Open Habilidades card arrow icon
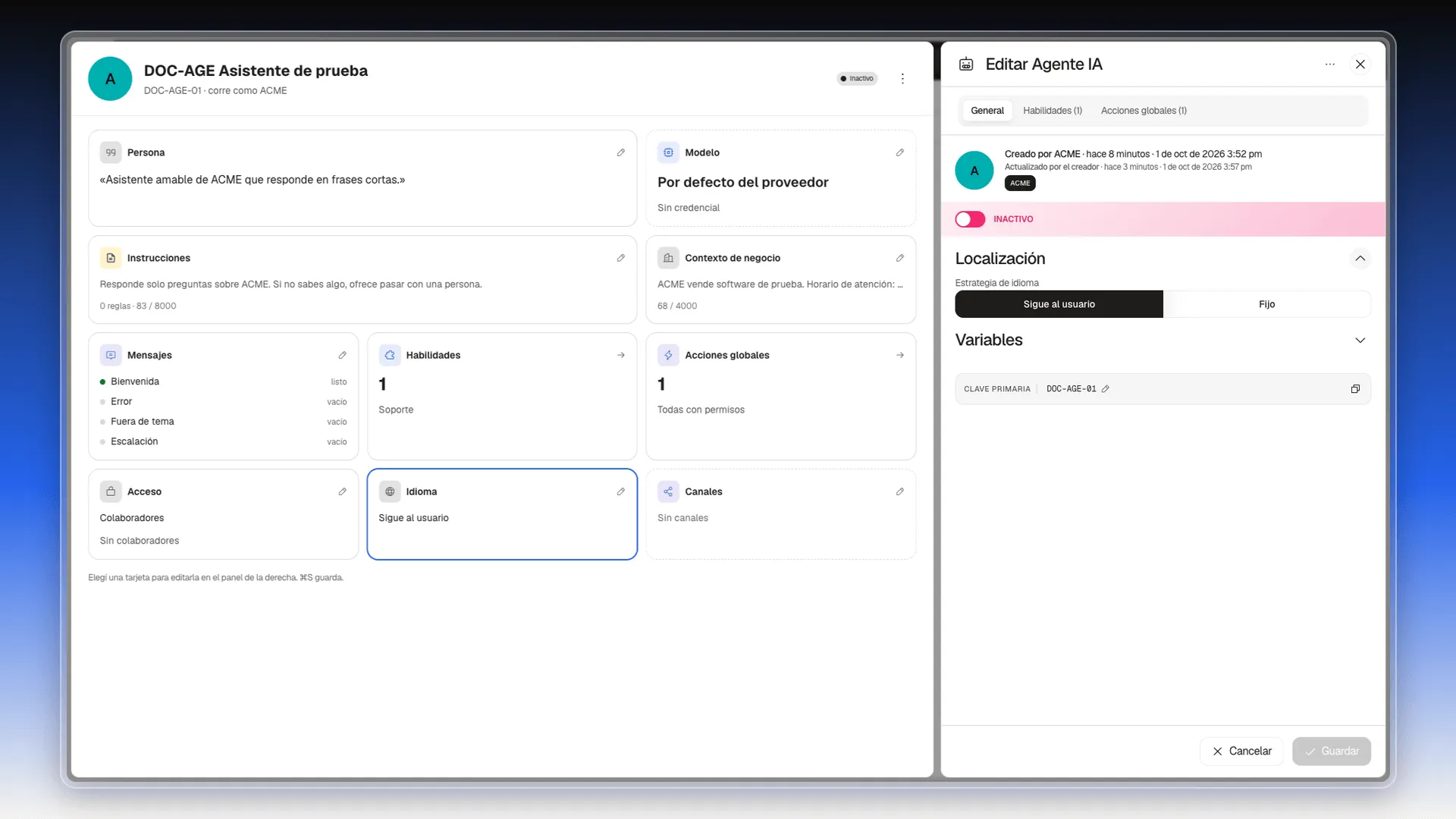 (621, 355)
